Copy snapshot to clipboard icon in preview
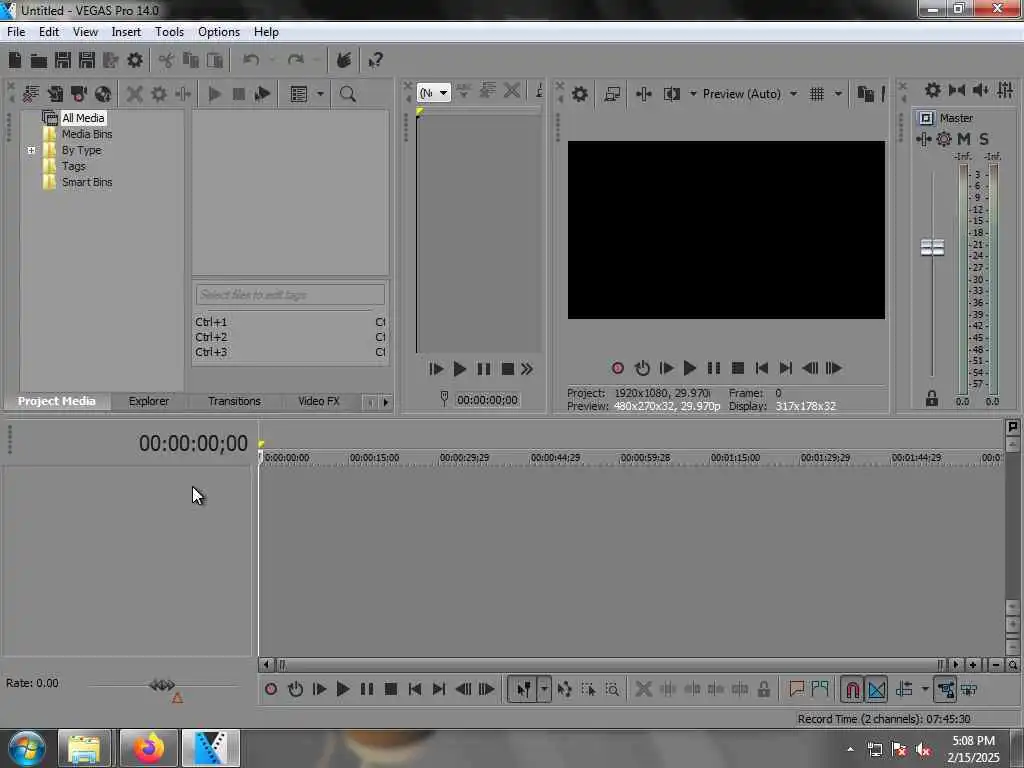The height and width of the screenshot is (768, 1024). pyautogui.click(x=865, y=94)
